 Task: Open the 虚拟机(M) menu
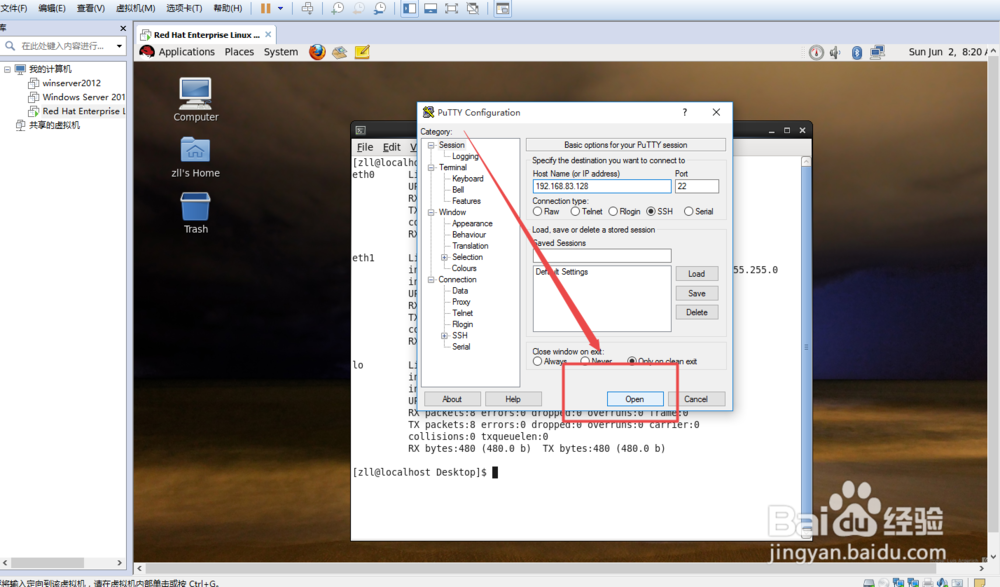(x=135, y=8)
